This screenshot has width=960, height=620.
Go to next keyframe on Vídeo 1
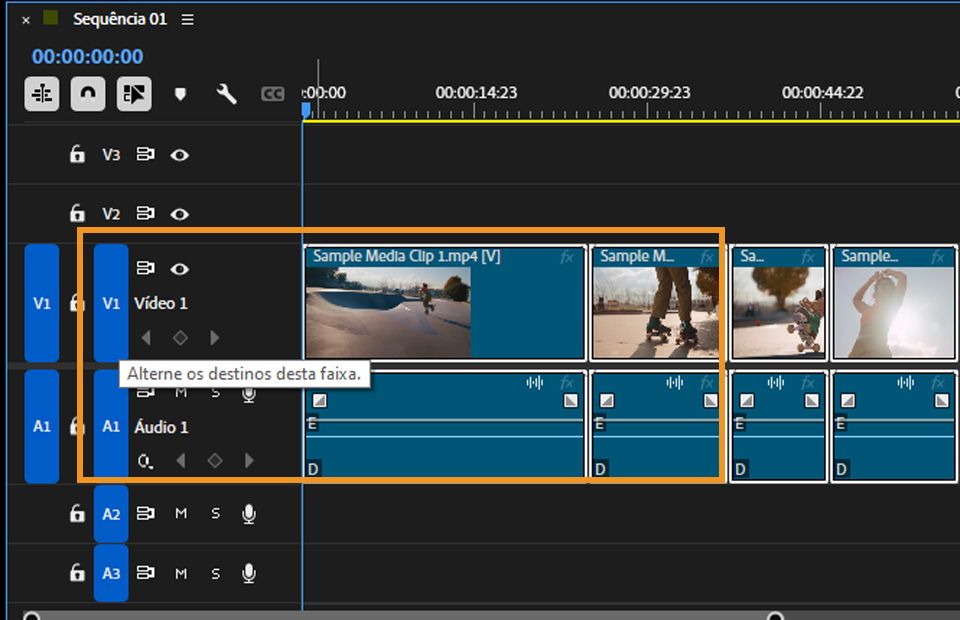(214, 338)
